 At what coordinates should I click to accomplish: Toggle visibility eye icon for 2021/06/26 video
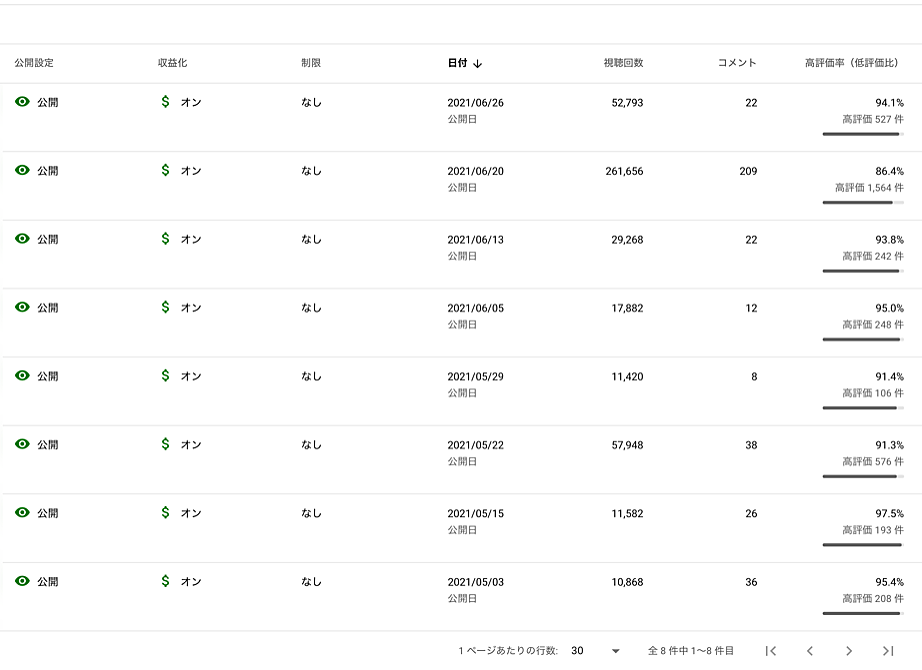(x=22, y=101)
